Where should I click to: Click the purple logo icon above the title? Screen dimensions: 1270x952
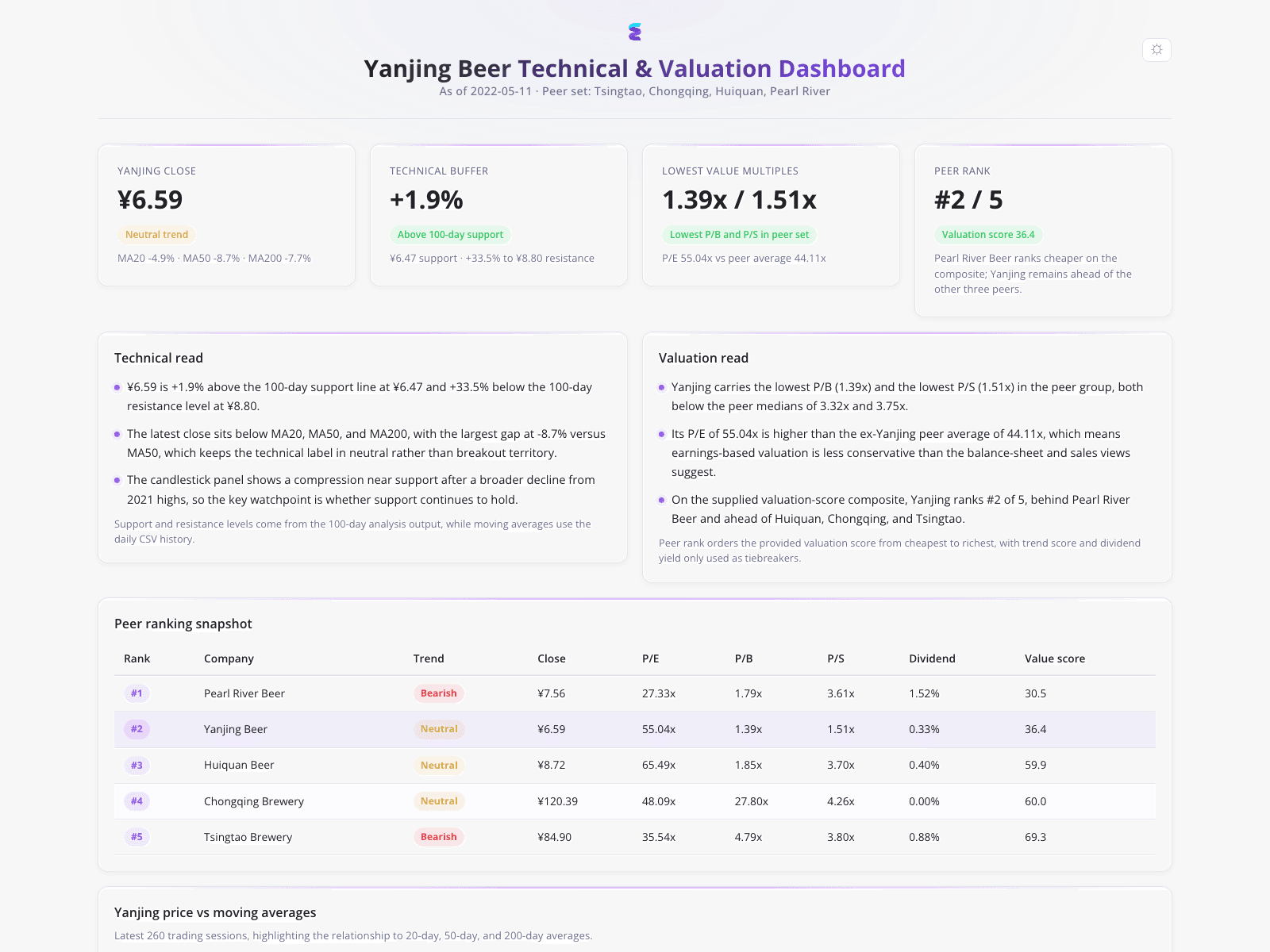634,32
